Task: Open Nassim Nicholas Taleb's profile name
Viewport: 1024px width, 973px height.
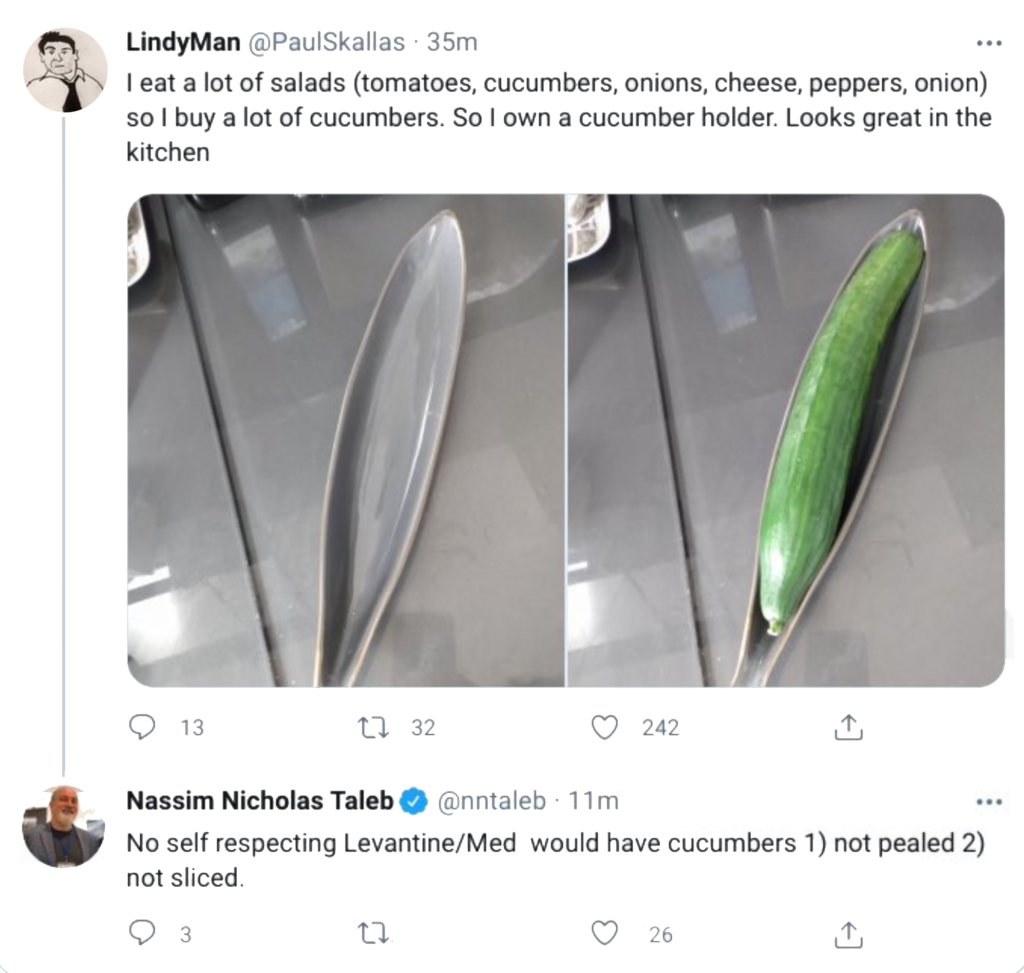Action: point(260,801)
